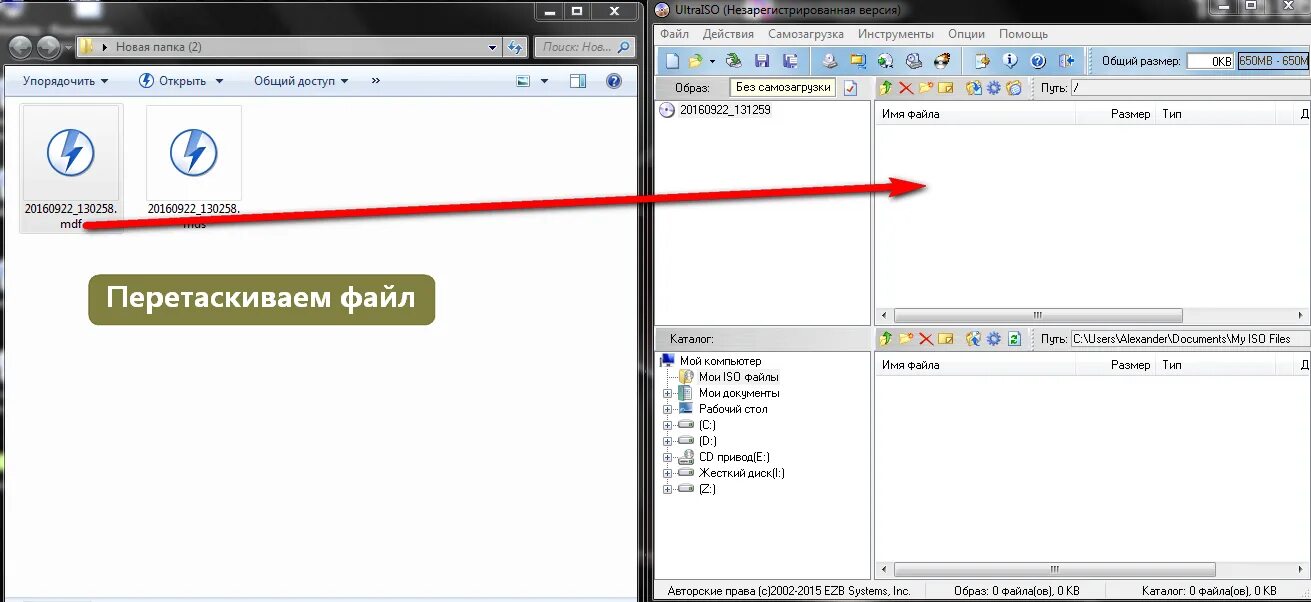
Task: Click the boot info checkmark icon beside Без самозагрузки
Action: (851, 88)
